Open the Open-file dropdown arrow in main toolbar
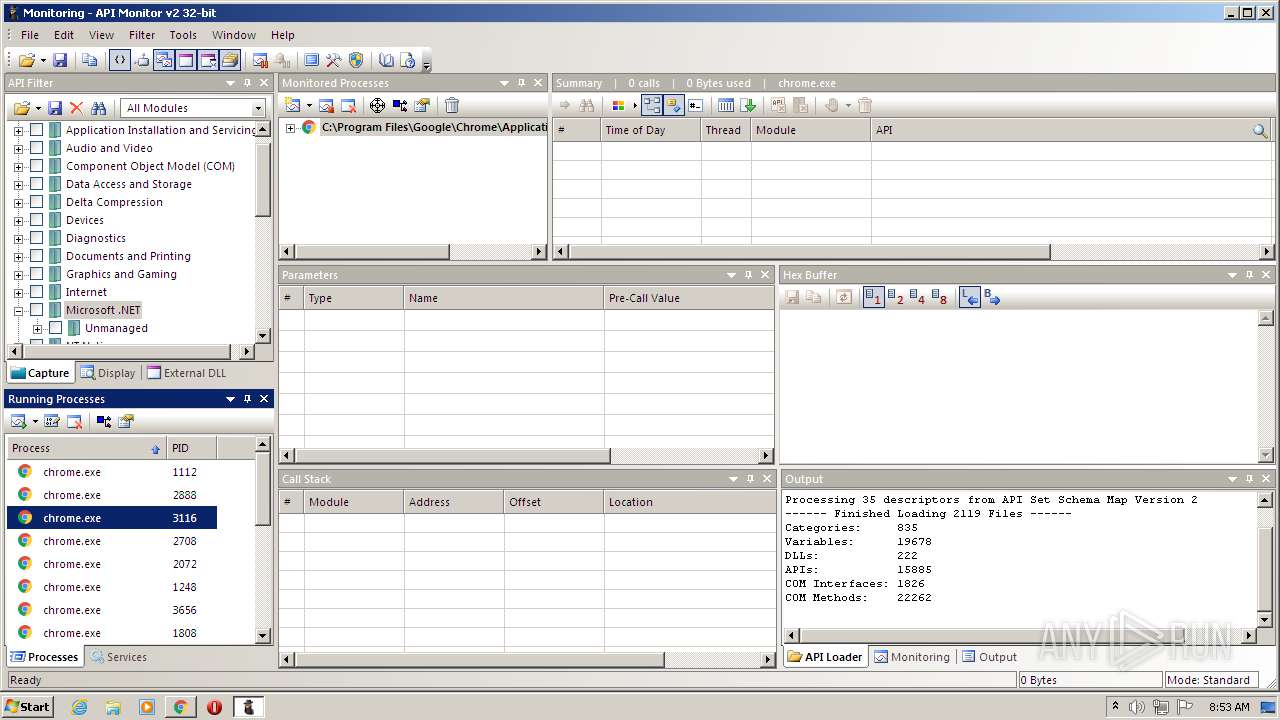Viewport: 1280px width, 720px height. pos(41,61)
